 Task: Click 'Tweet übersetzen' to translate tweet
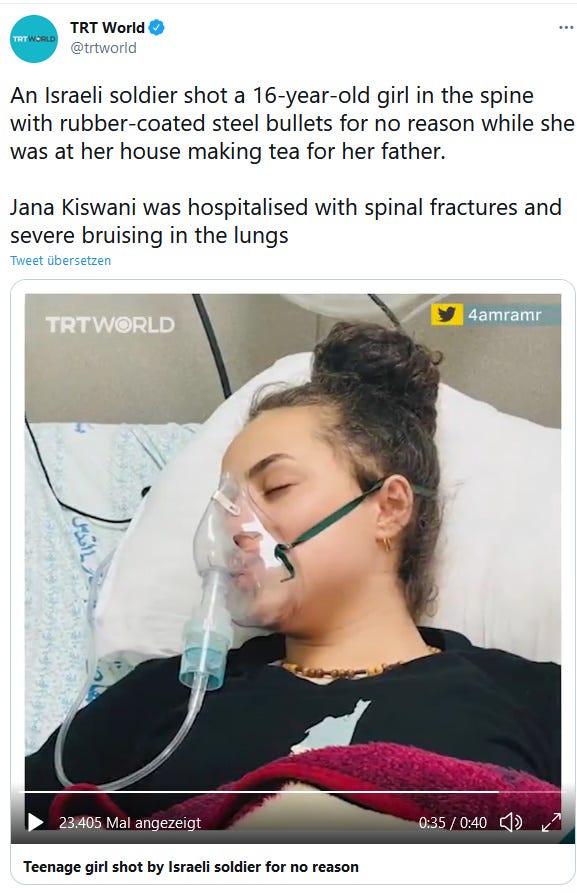[60, 260]
